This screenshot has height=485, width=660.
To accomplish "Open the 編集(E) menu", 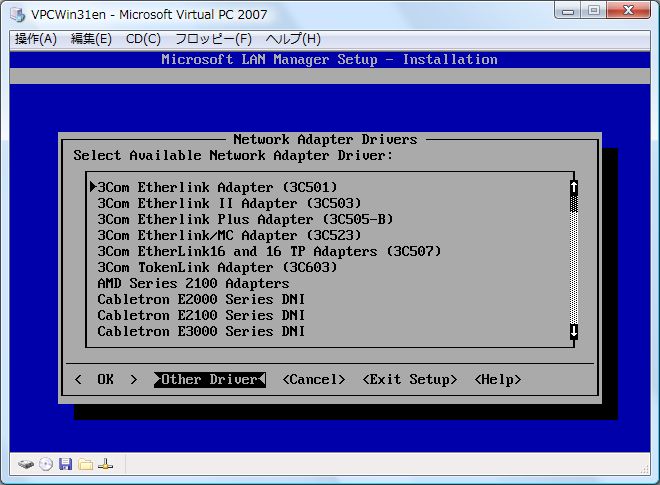I will [91, 39].
